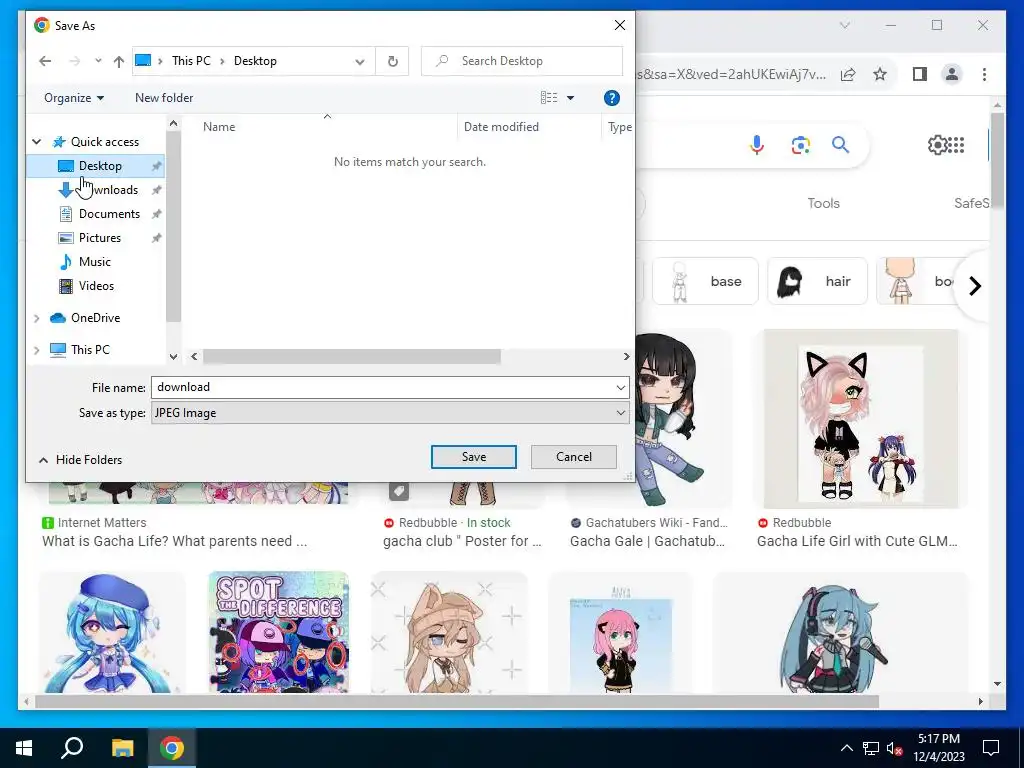Click This PC in address breadcrumb
Screen dimensions: 1024x768
click(191, 61)
